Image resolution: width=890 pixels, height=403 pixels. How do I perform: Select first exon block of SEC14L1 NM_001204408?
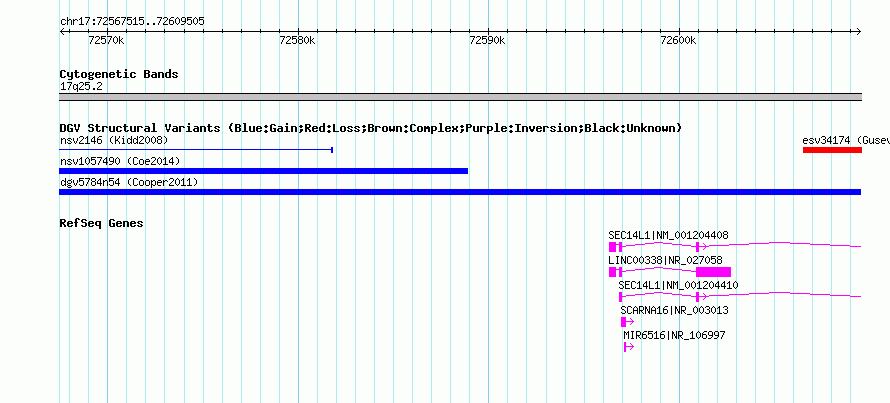click(612, 247)
